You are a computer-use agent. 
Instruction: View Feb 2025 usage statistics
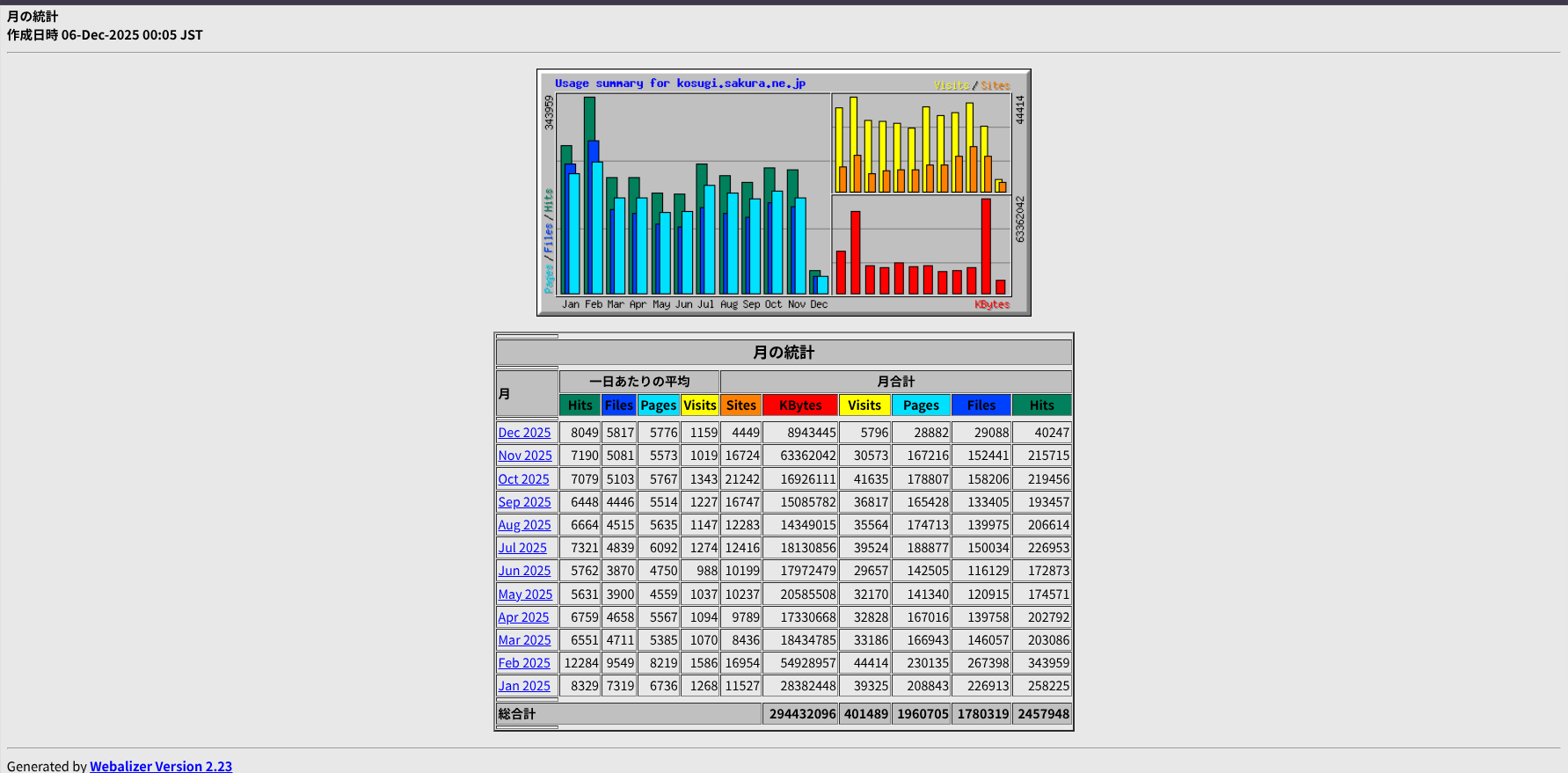click(x=524, y=663)
